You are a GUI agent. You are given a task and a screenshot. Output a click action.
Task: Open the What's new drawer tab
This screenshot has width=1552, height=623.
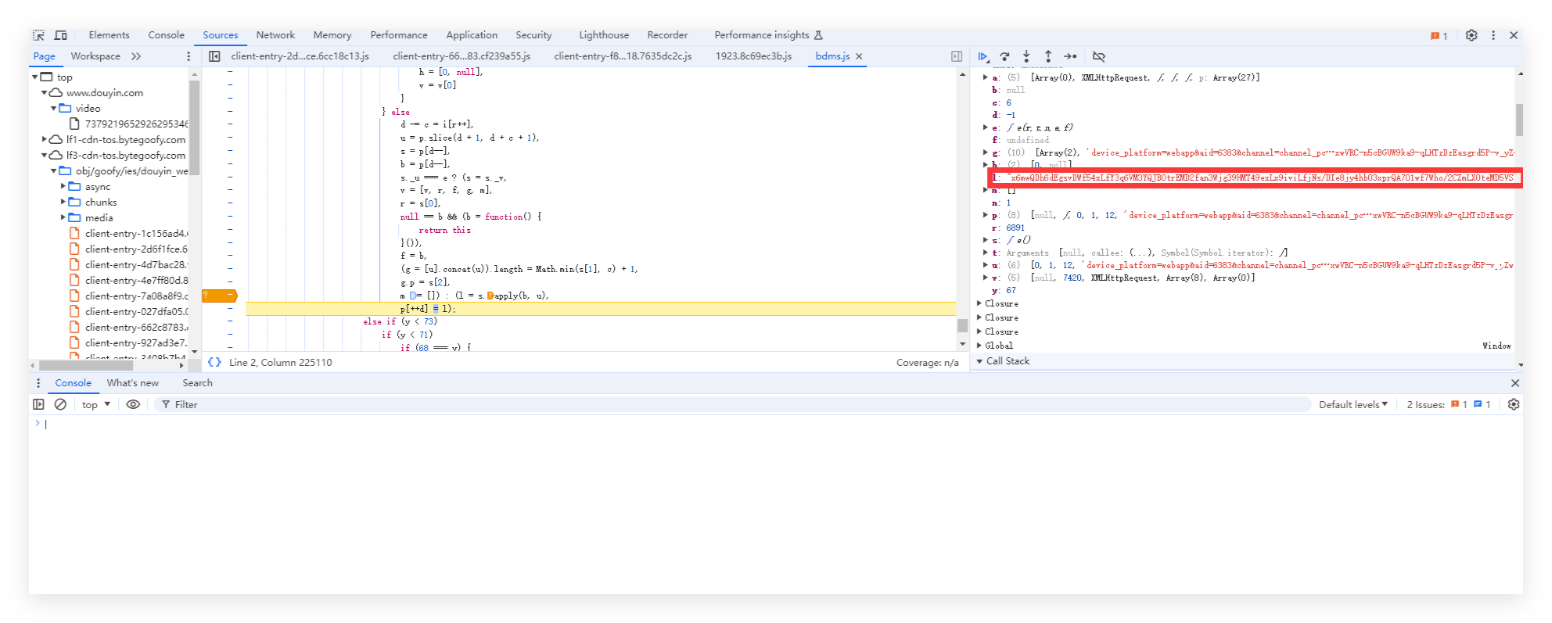coord(133,383)
